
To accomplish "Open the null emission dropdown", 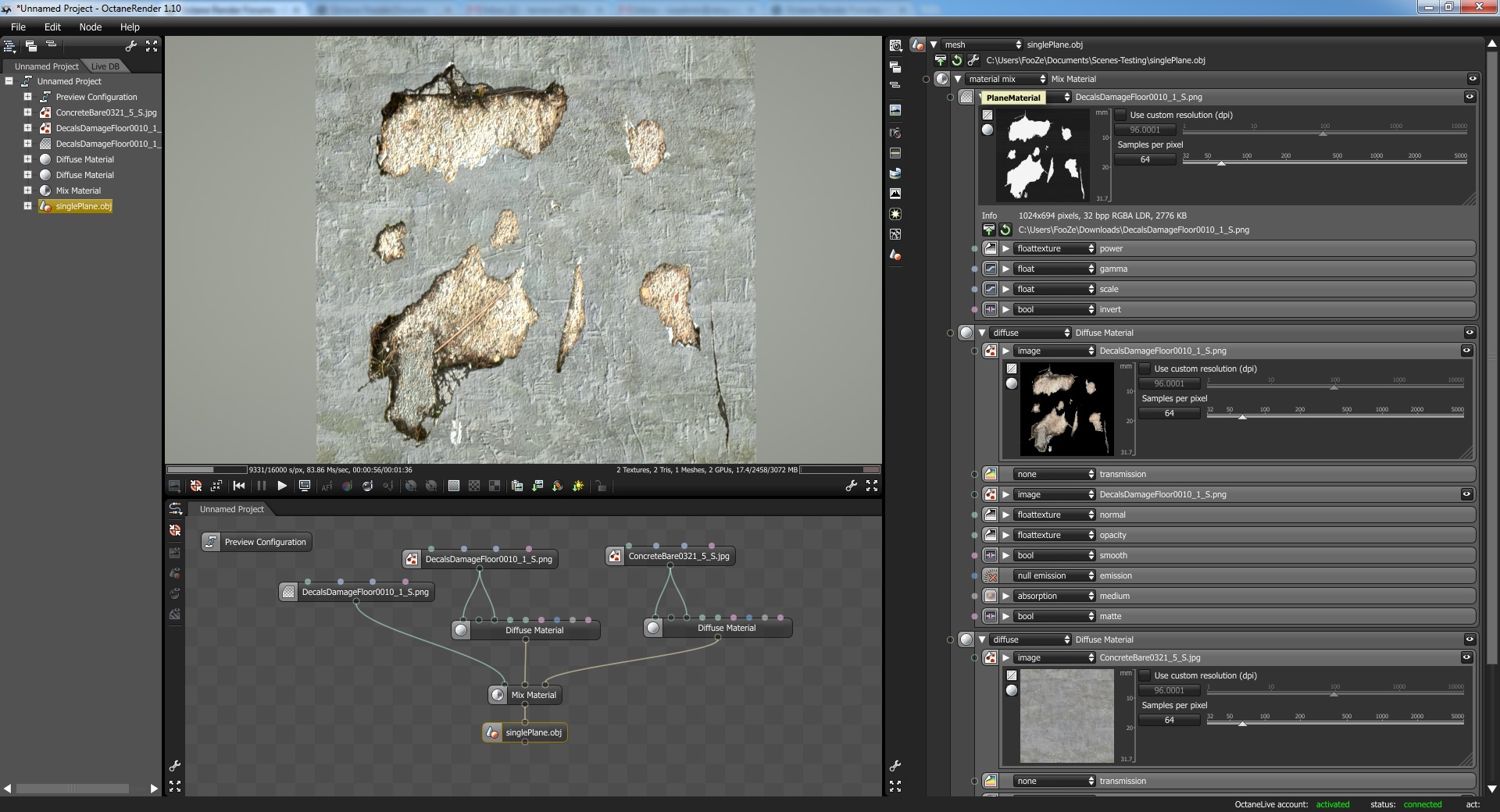I will coord(1055,575).
